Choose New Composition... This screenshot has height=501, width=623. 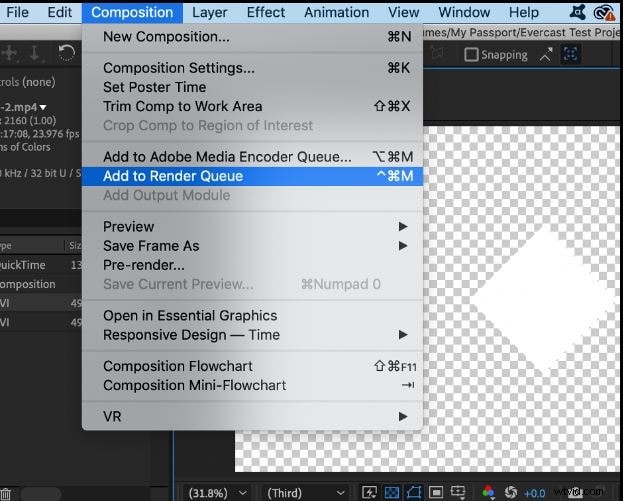coord(252,37)
